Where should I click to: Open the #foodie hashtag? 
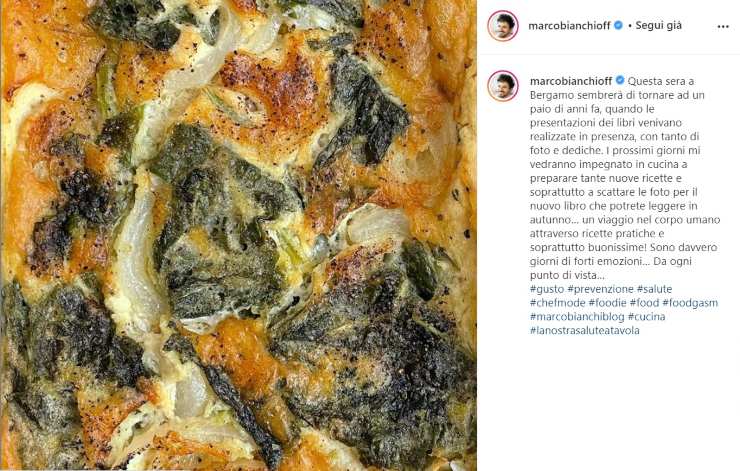tap(607, 303)
